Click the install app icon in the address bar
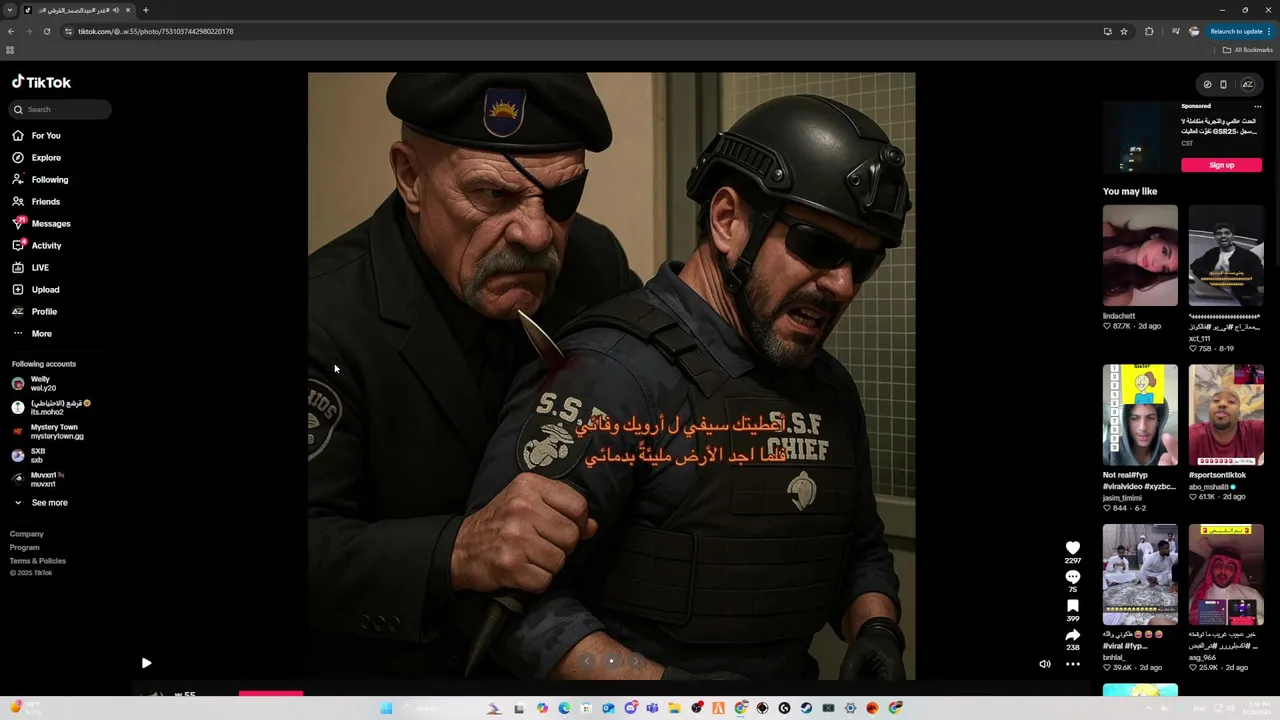Viewport: 1280px width, 720px height. pos(1107,31)
